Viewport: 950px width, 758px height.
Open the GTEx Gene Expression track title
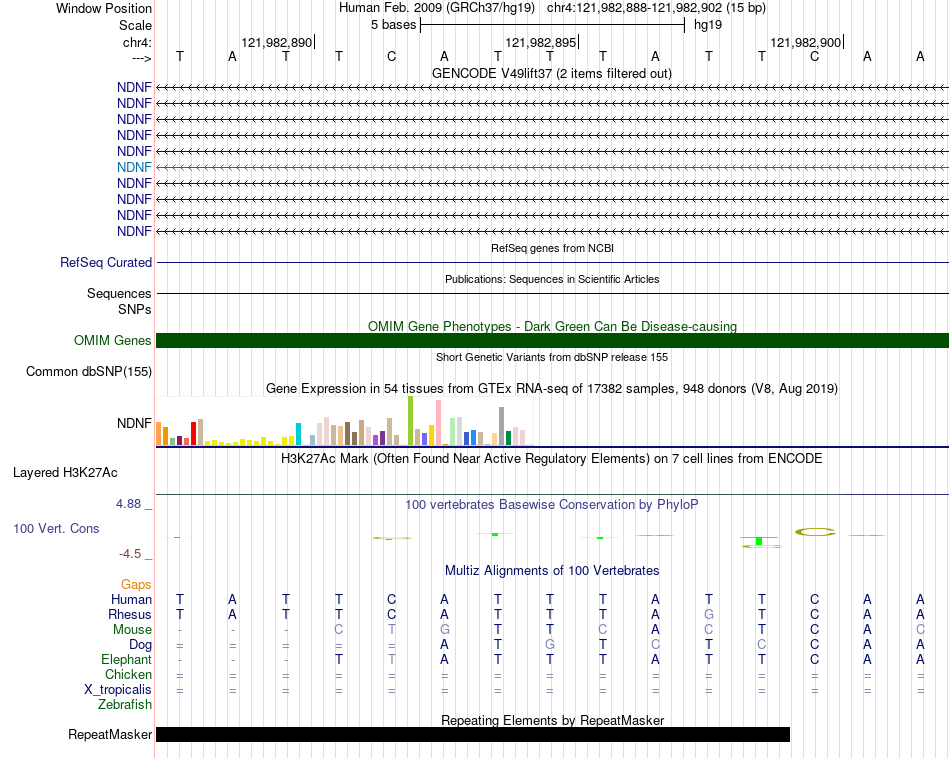pos(552,388)
